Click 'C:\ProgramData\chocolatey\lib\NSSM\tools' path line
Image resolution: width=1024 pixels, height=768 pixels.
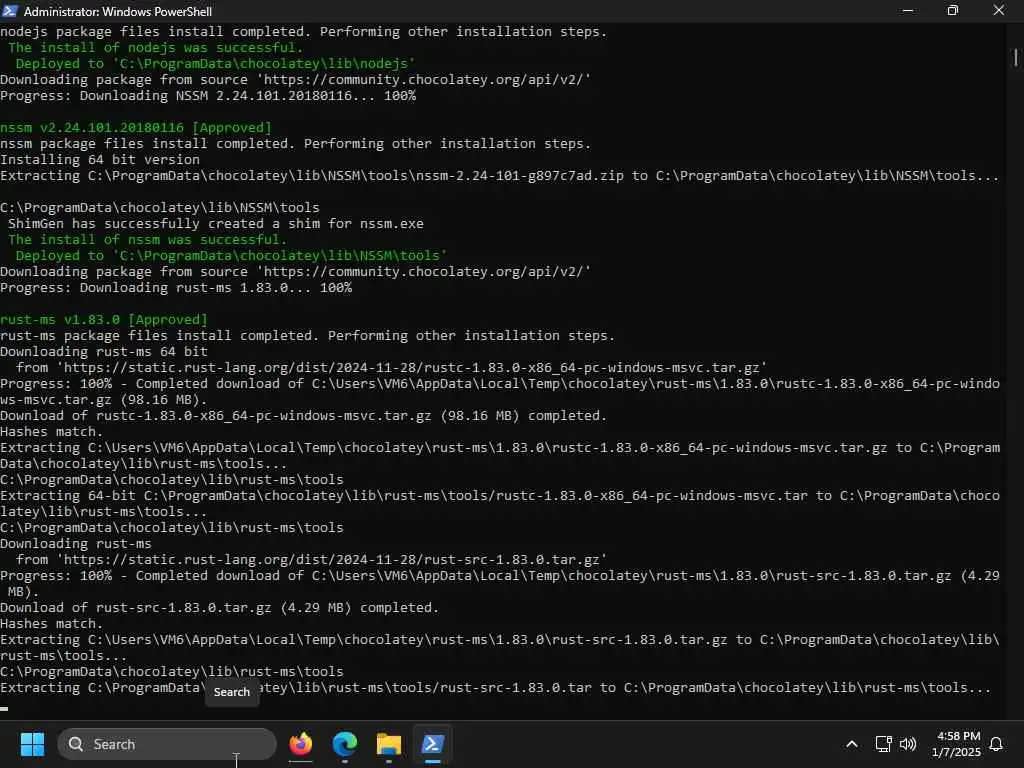tap(160, 207)
